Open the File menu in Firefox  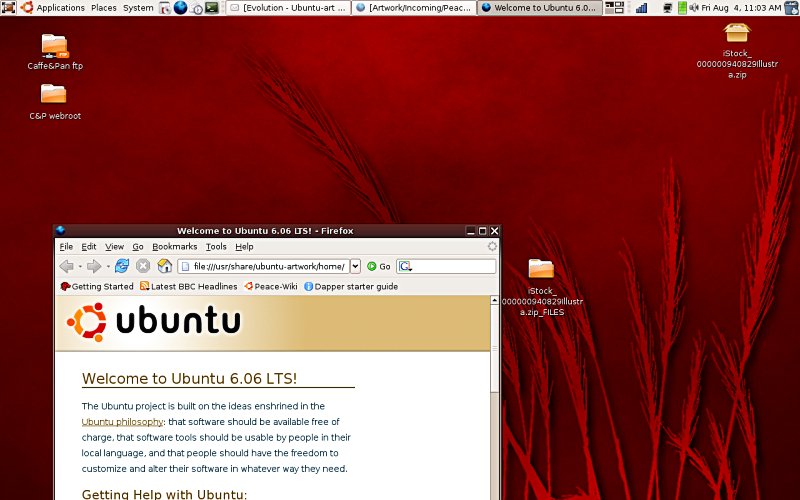pos(66,247)
